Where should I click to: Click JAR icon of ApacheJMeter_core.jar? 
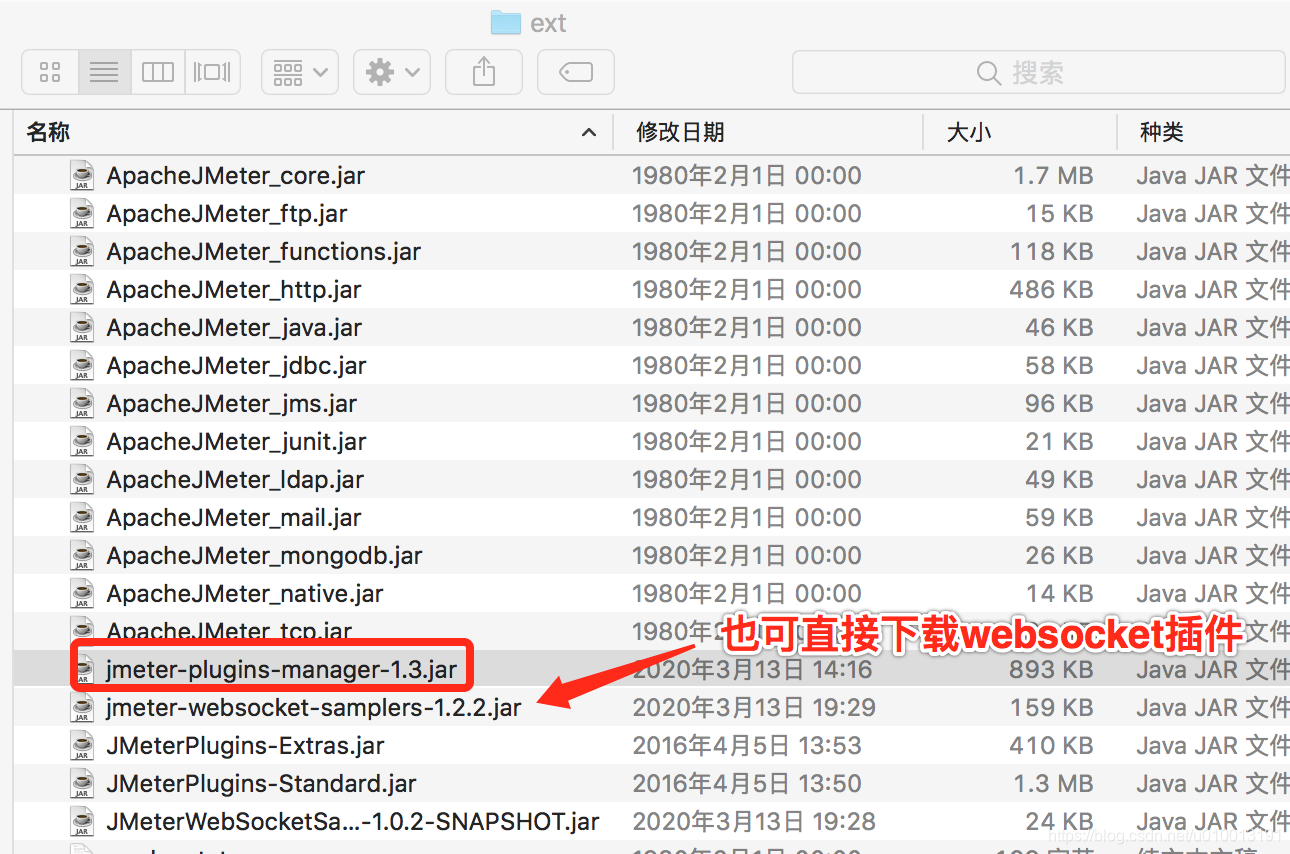pyautogui.click(x=82, y=176)
